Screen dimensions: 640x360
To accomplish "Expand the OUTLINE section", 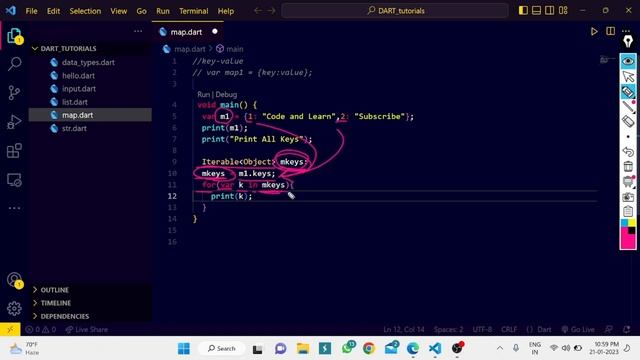I will [x=54, y=290].
